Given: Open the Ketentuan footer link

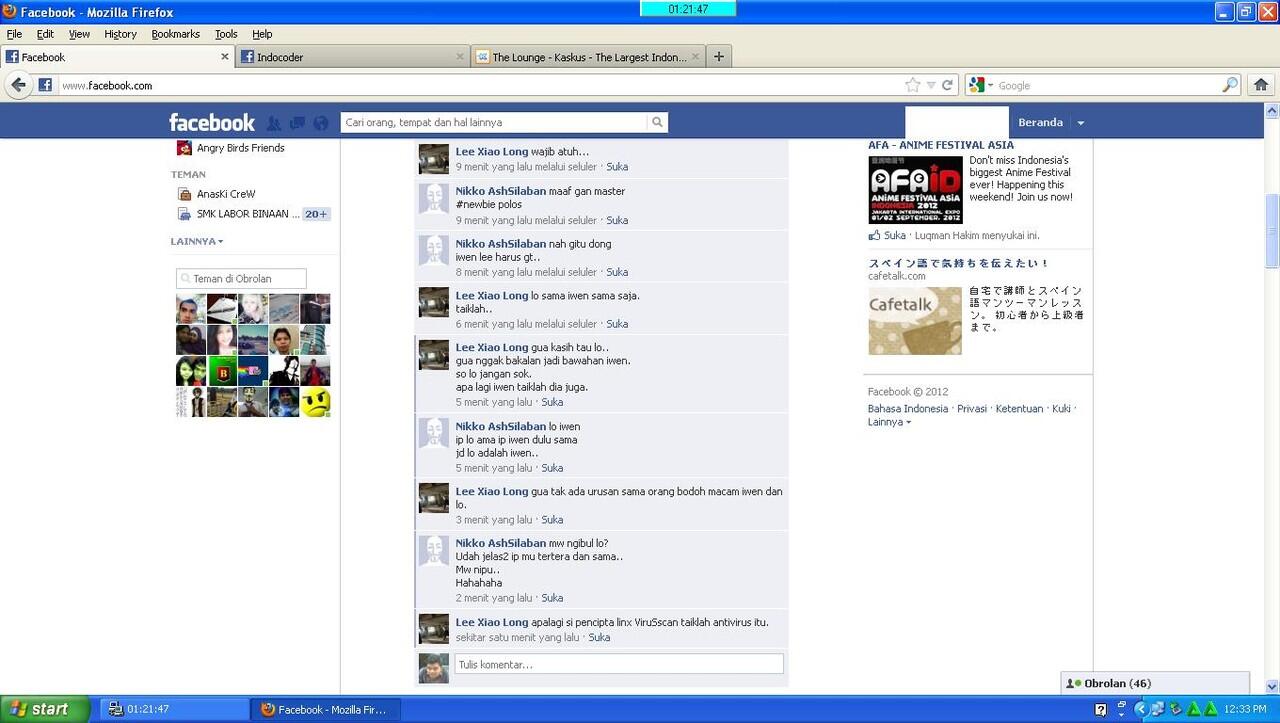Looking at the screenshot, I should tap(1019, 409).
